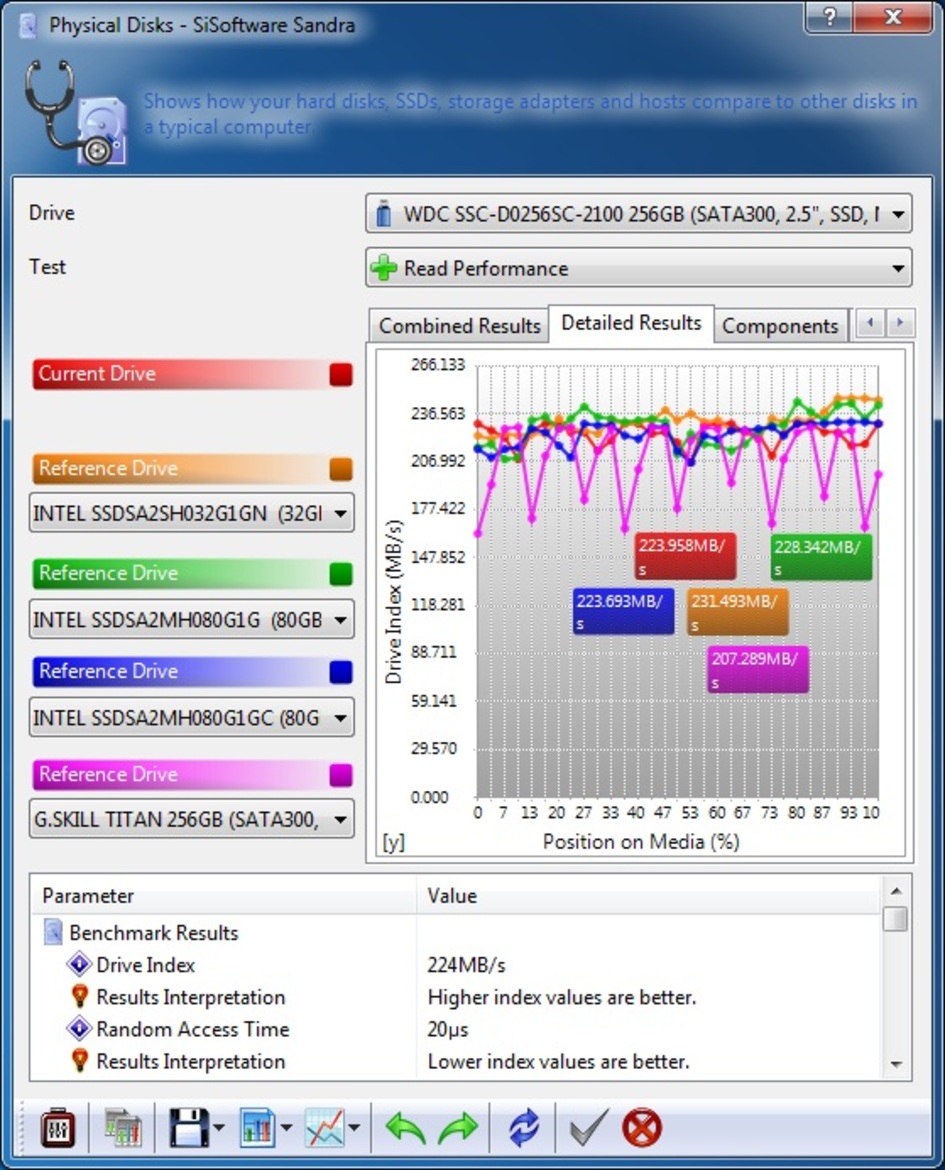Click the orange 231.493MB/s chart label

[737, 612]
